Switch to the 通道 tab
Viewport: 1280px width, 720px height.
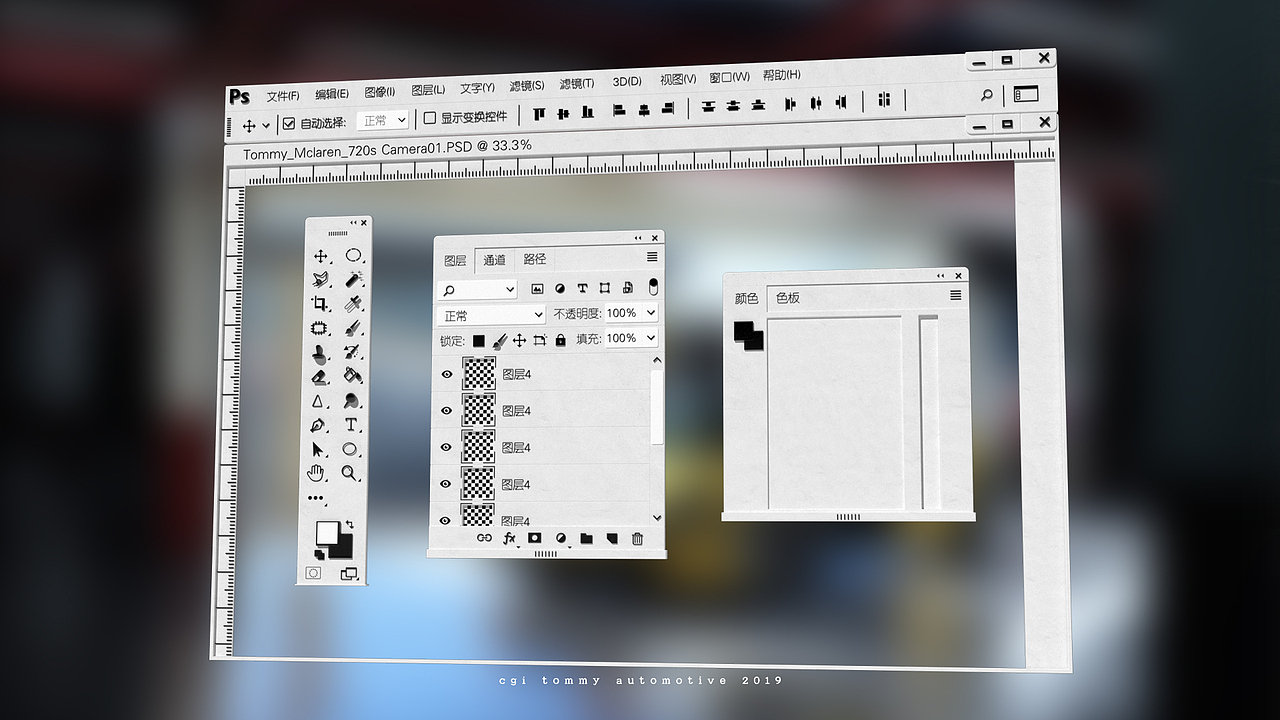pyautogui.click(x=494, y=260)
